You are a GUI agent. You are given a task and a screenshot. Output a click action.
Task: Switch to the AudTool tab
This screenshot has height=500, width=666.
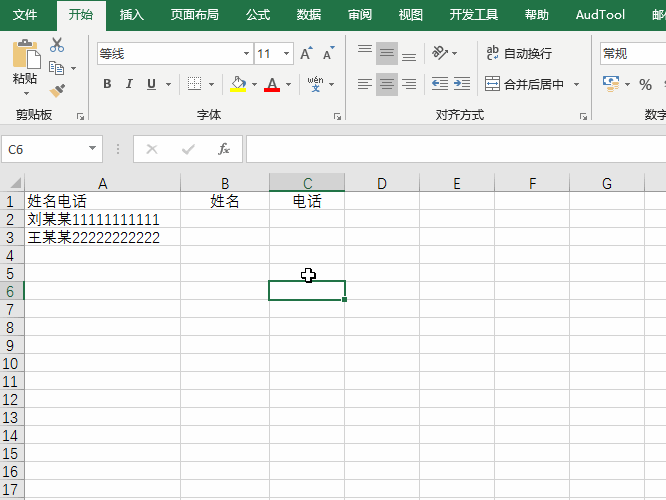(600, 15)
